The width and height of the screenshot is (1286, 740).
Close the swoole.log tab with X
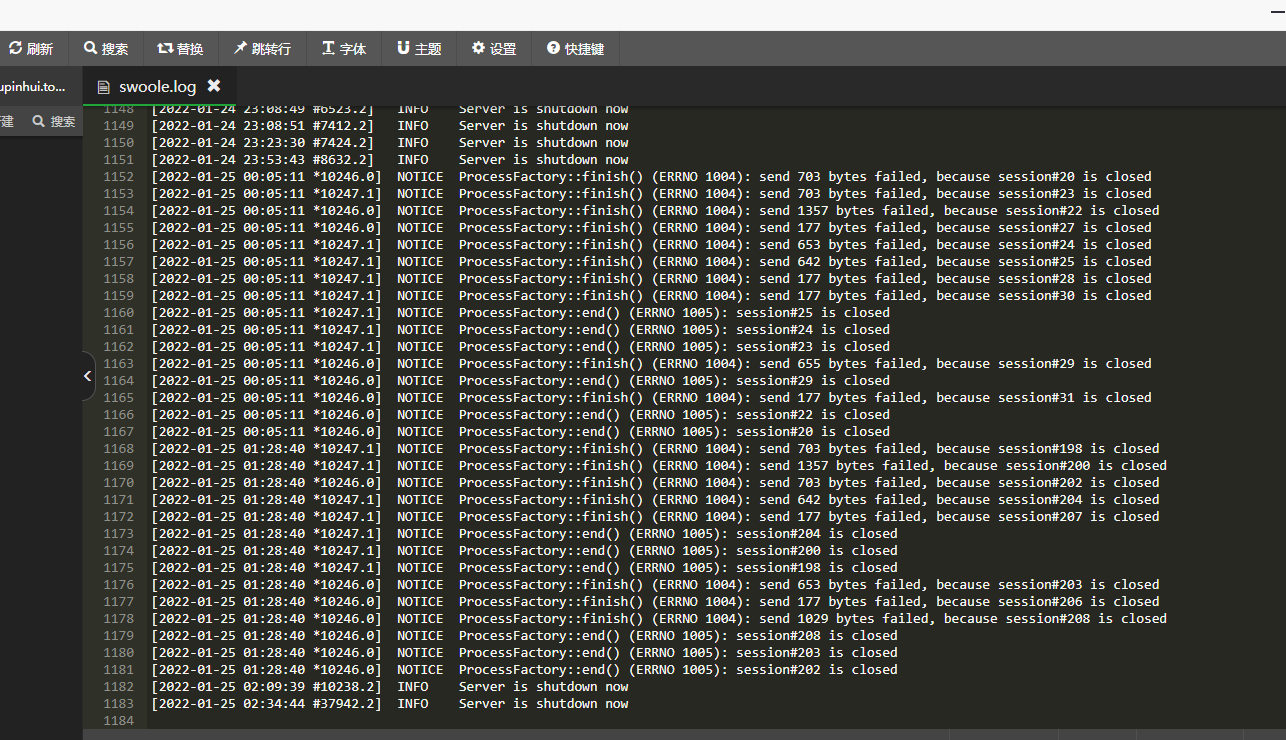tap(214, 86)
